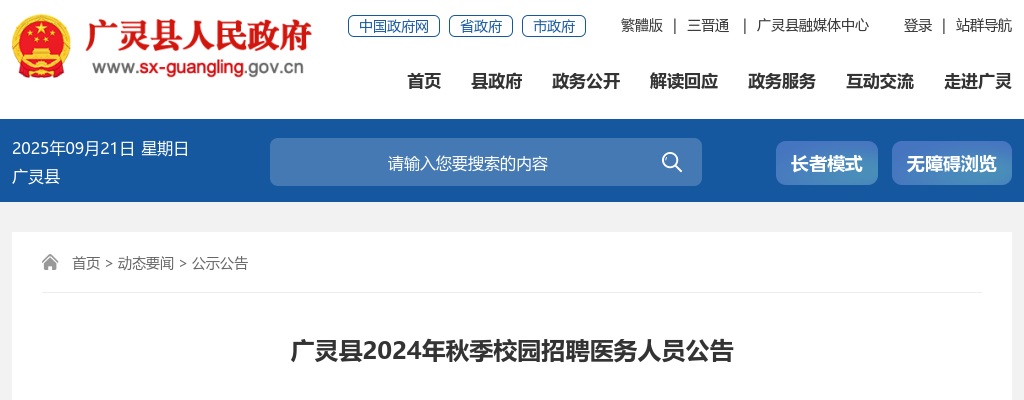
Task: Open 政务公开 navigation item
Action: (586, 82)
